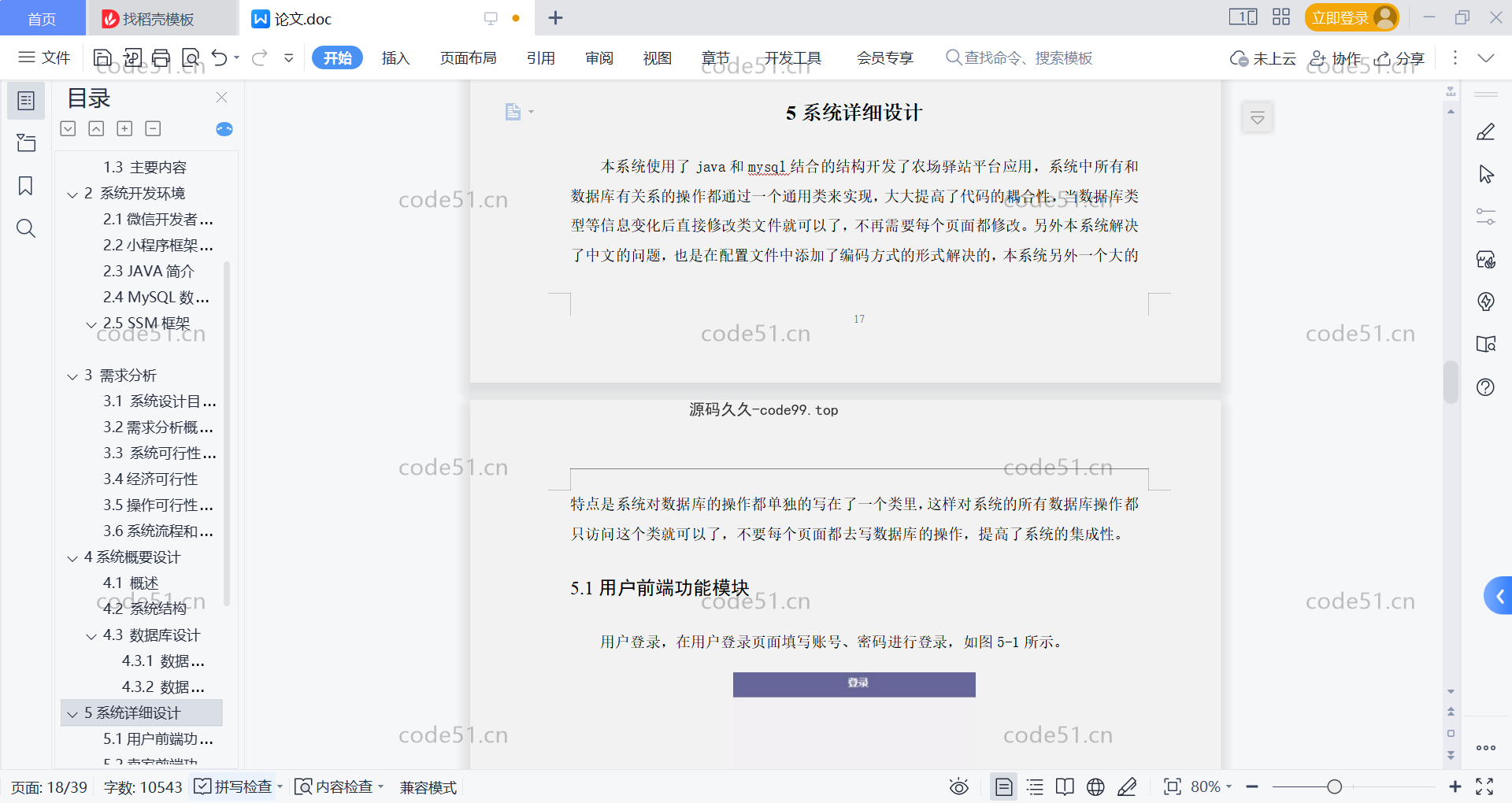Switch to reading view in status bar
The height and width of the screenshot is (803, 1512).
tap(1065, 786)
